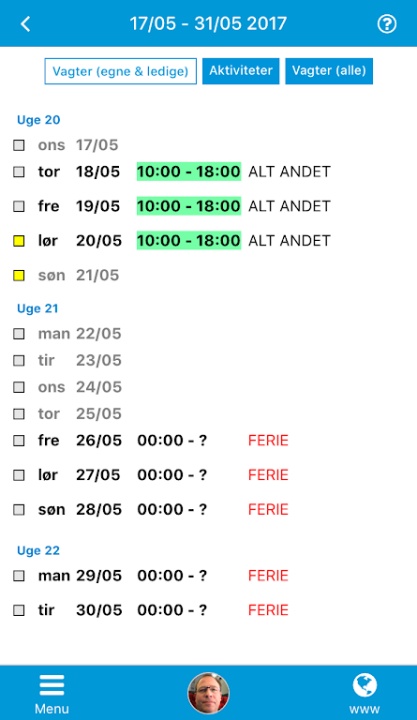The image size is (417, 720).
Task: Switch to the Aktiviteter tab
Action: 241,71
